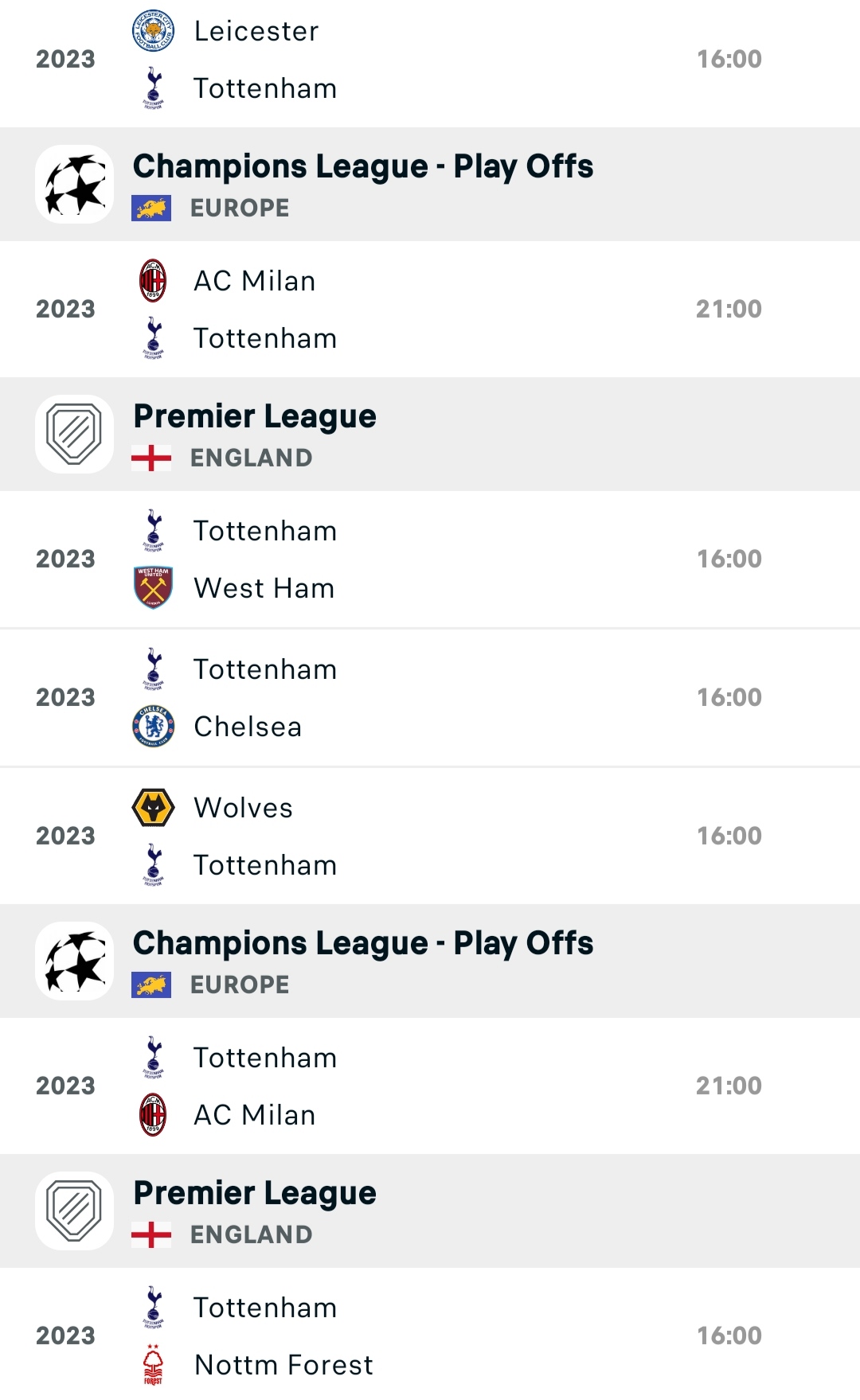The image size is (860, 1400).
Task: Select the Wolves team name
Action: click(243, 808)
